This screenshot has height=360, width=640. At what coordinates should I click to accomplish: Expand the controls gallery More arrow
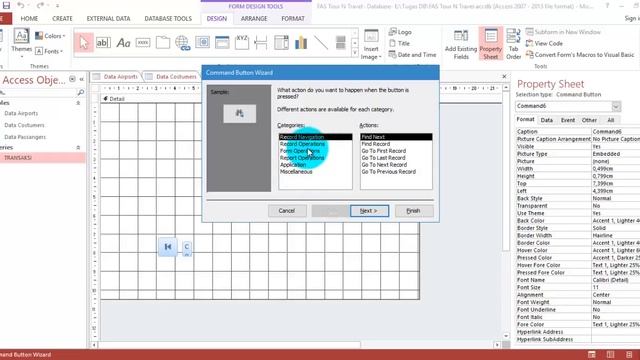(355, 53)
